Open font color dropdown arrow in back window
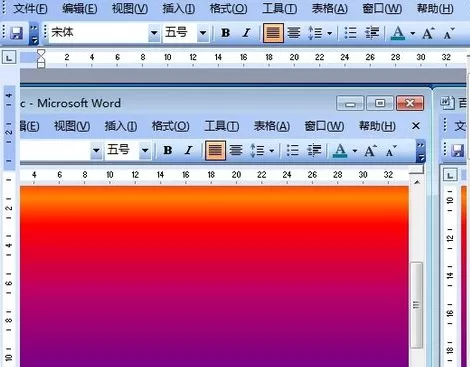This screenshot has height=367, width=470. pos(413,33)
